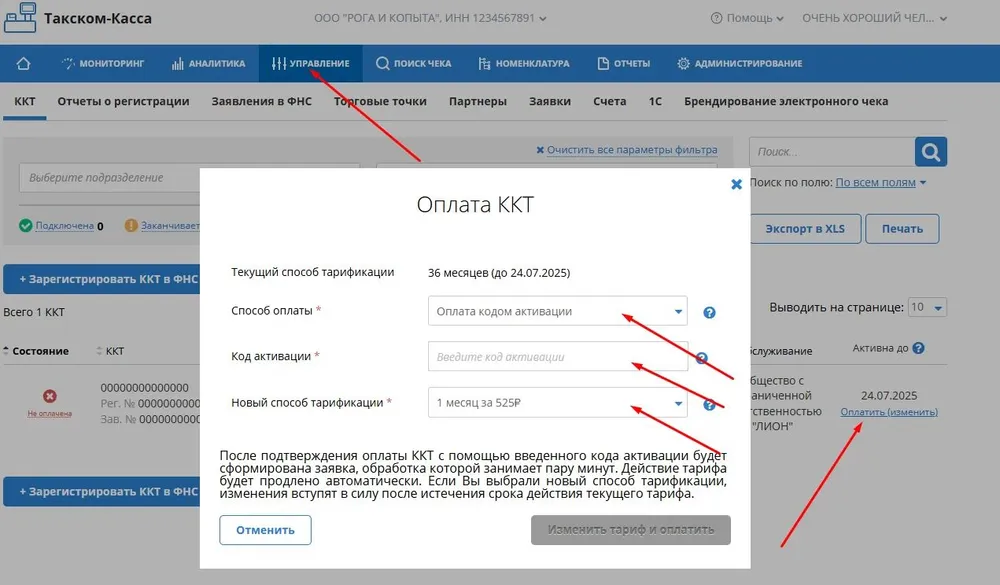The width and height of the screenshot is (1000, 585).
Task: Open the Новый способ тарификации dropdown
Action: pos(557,403)
